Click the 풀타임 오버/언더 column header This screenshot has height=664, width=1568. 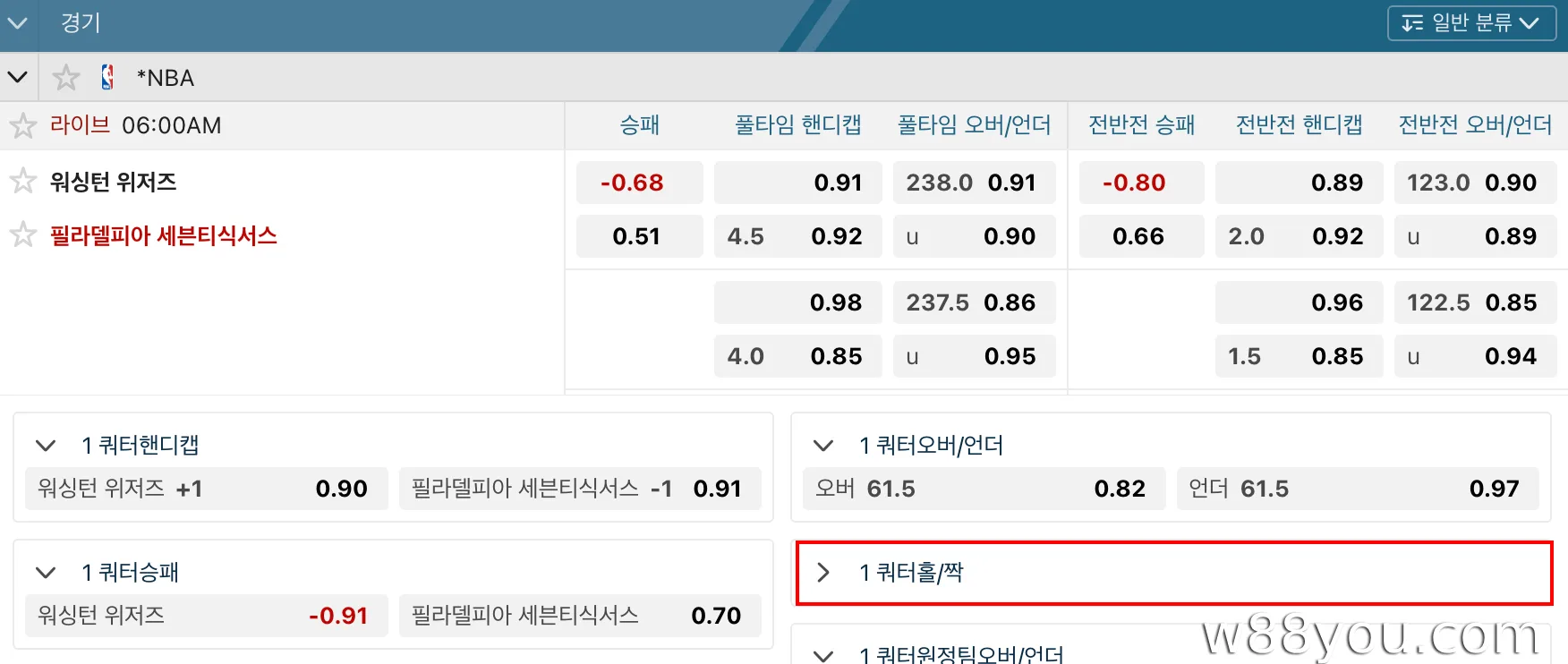974,125
